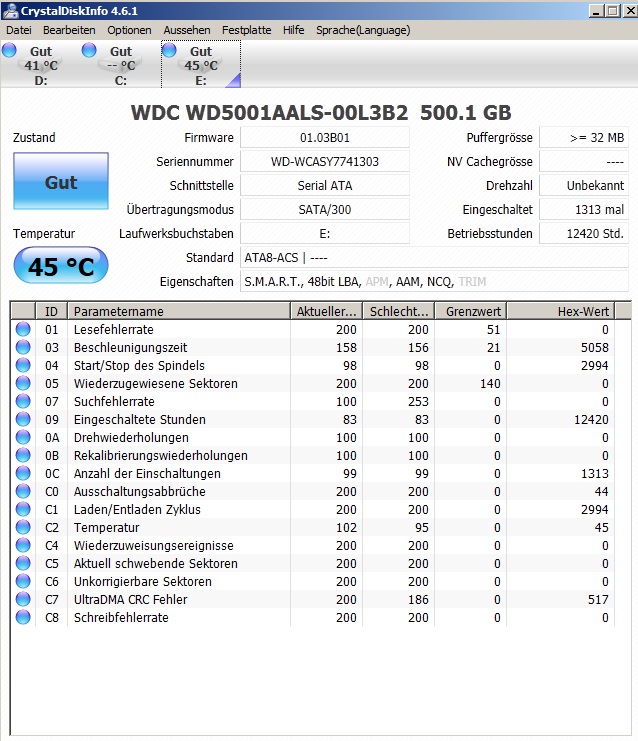638x741 pixels.
Task: Click status orb of UltraDMA CRC Fehler row
Action: coord(23,599)
